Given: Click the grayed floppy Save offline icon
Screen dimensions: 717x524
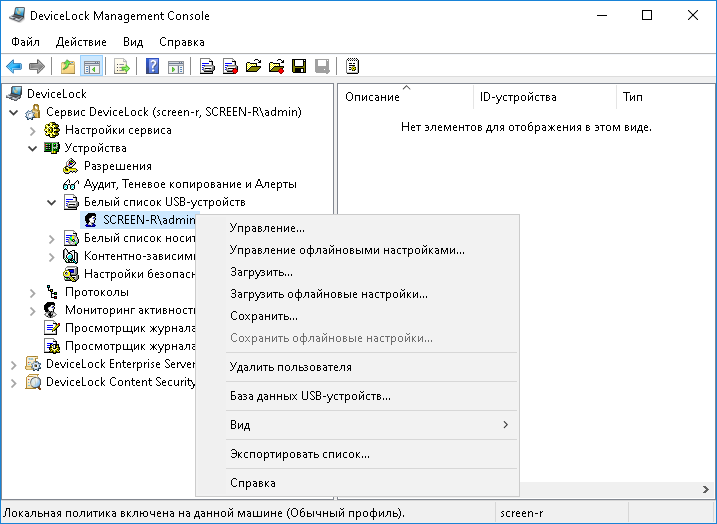Looking at the screenshot, I should coord(322,66).
